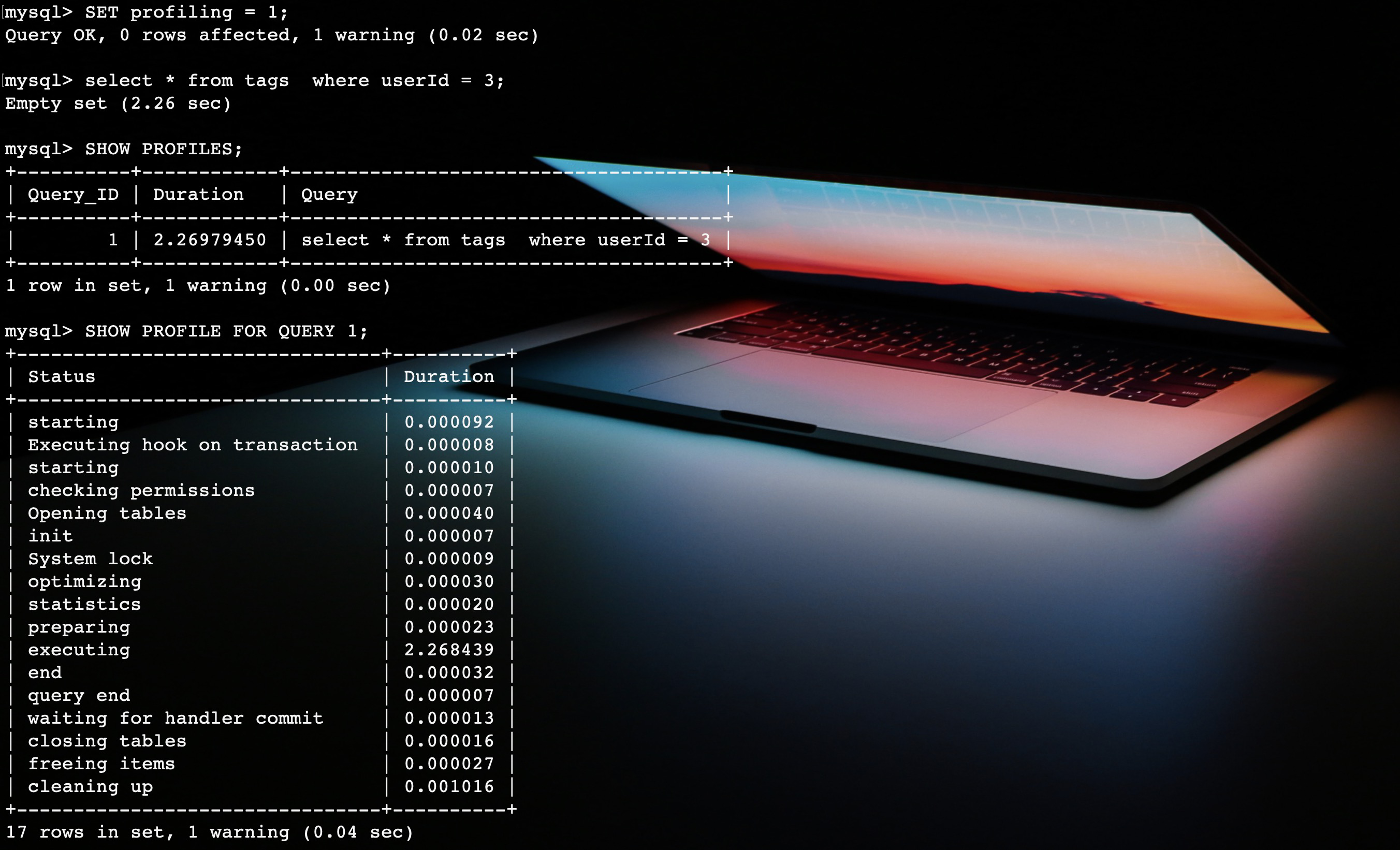Click the 'freeing items' status row
1400x850 pixels.
pyautogui.click(x=101, y=764)
